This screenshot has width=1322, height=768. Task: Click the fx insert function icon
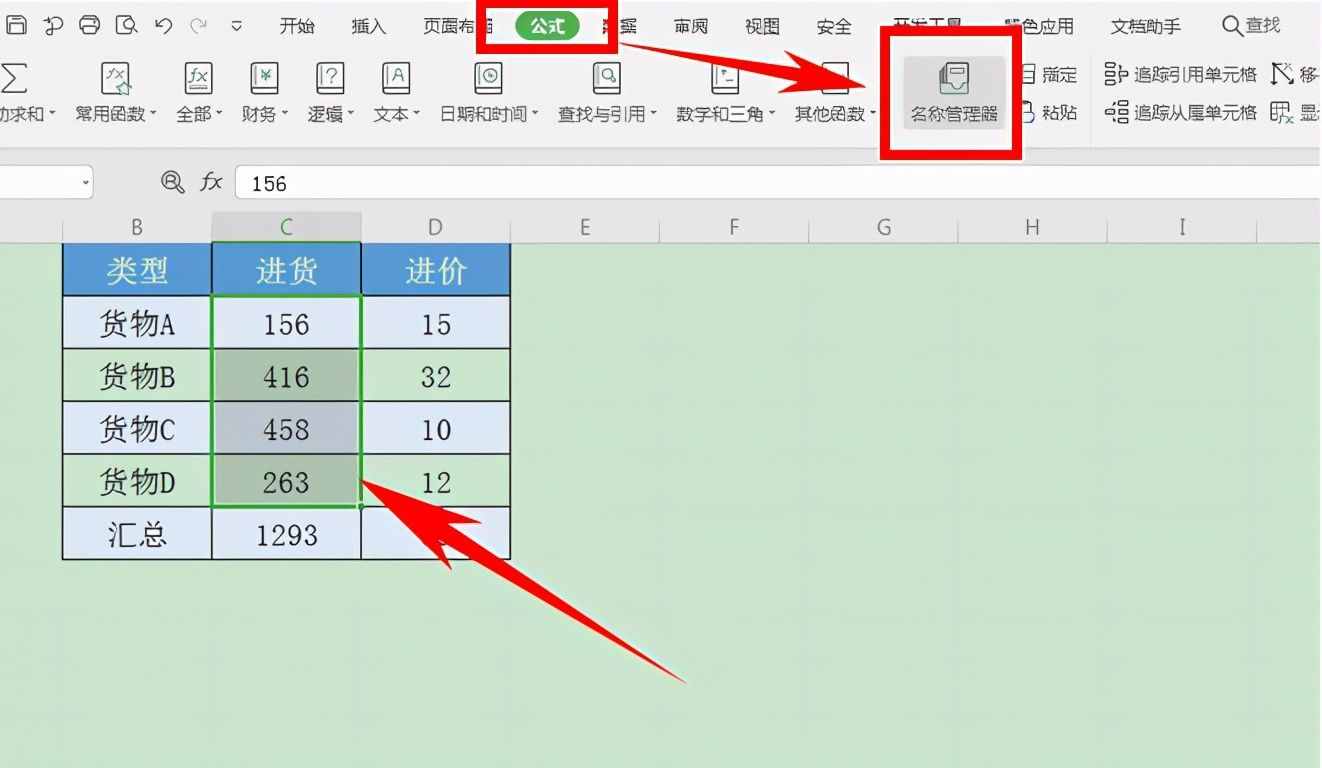[x=211, y=182]
